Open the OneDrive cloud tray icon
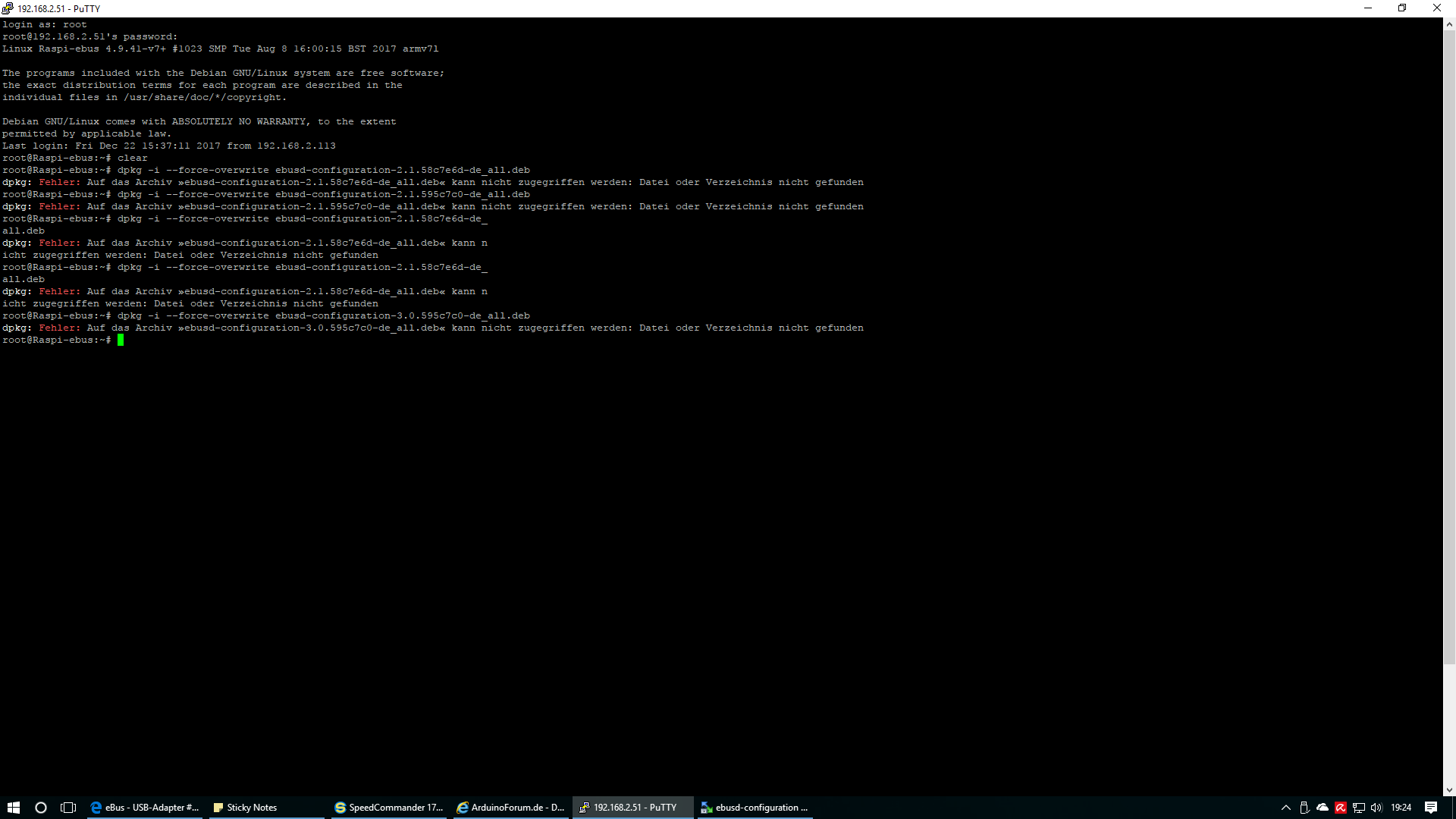The image size is (1456, 819). tap(1323, 808)
